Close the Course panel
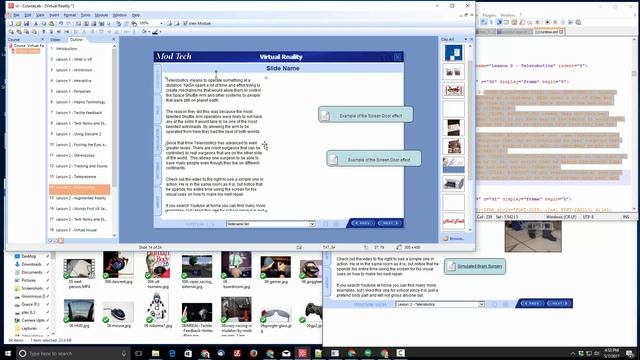The height and width of the screenshot is (360, 640). pos(42,40)
